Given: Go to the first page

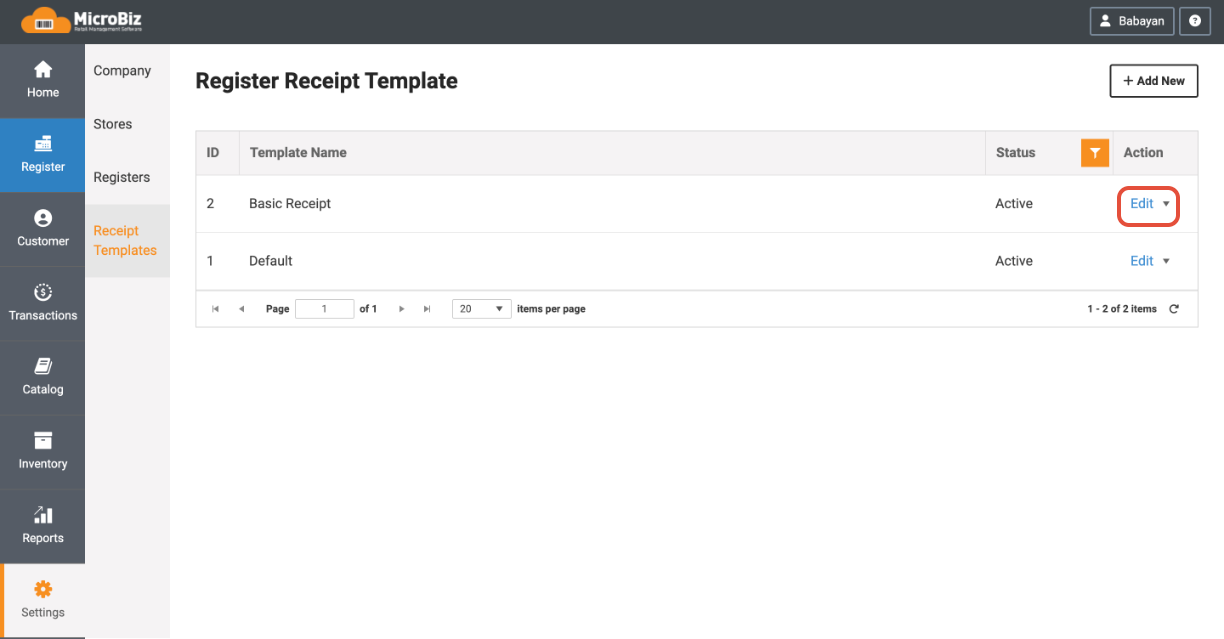Looking at the screenshot, I should [216, 309].
